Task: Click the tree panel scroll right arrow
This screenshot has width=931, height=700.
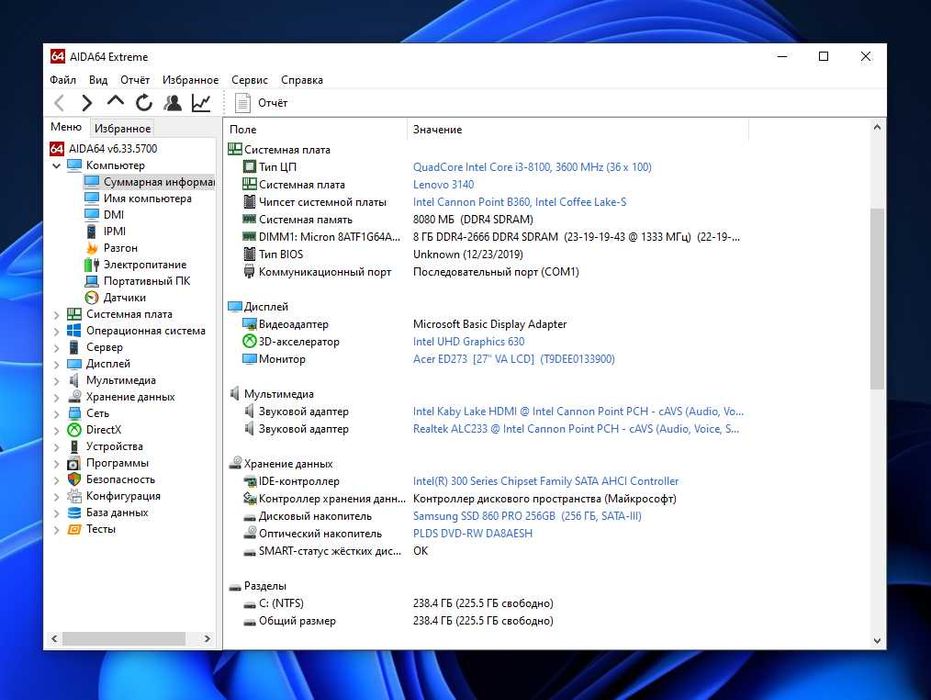Action: tap(207, 639)
